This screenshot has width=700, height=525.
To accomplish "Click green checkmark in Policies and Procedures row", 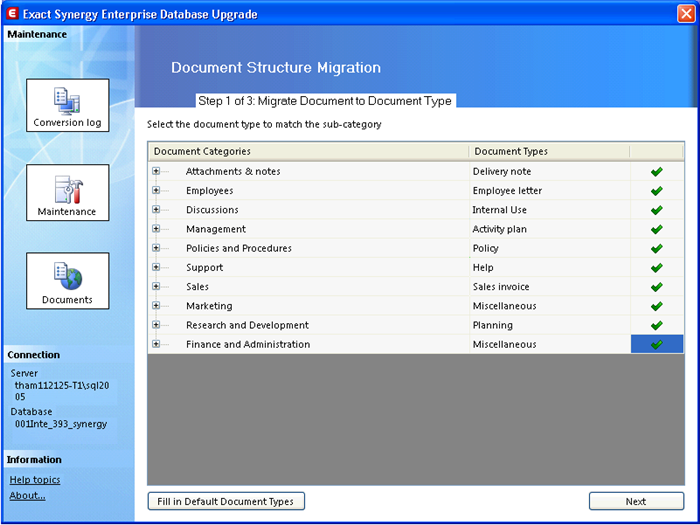I will tap(656, 248).
